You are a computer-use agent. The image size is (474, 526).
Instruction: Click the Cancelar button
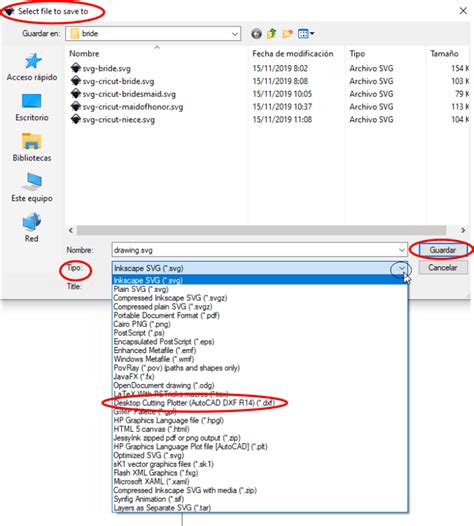[x=442, y=267]
